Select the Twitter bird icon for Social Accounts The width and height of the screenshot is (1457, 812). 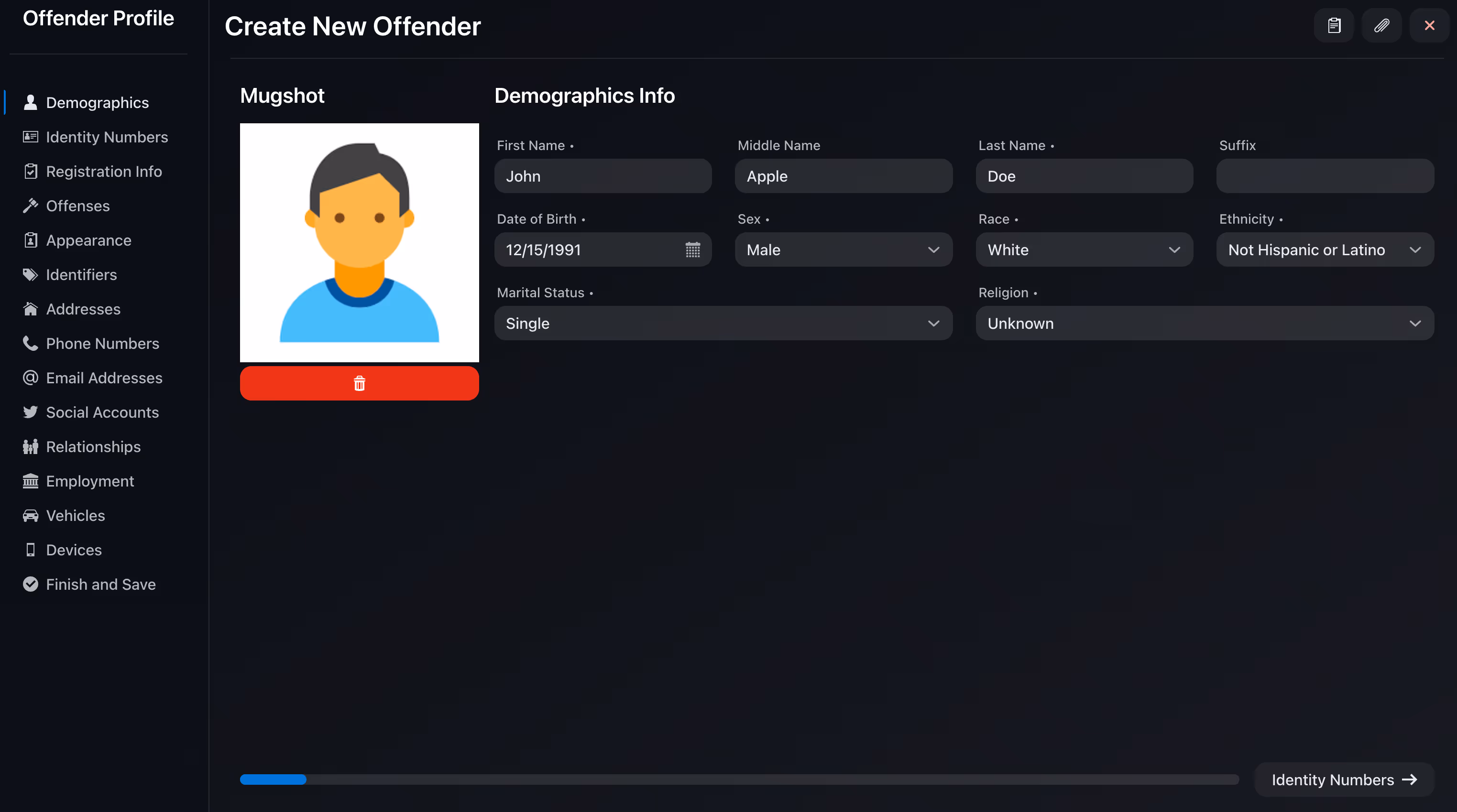pyautogui.click(x=31, y=412)
